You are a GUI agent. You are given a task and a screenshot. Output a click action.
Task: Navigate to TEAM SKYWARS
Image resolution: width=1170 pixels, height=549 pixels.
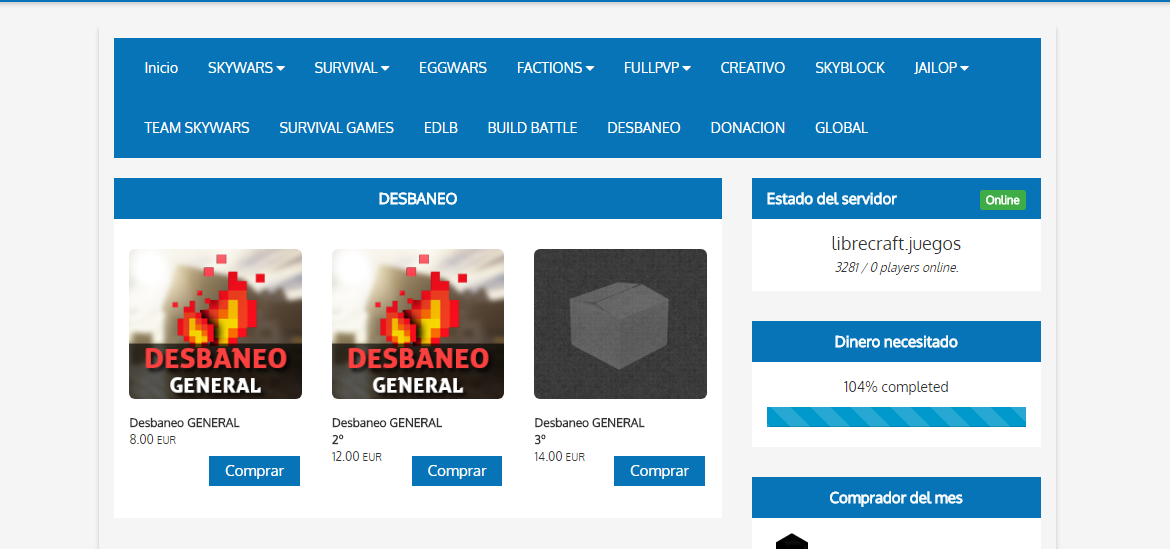coord(197,128)
